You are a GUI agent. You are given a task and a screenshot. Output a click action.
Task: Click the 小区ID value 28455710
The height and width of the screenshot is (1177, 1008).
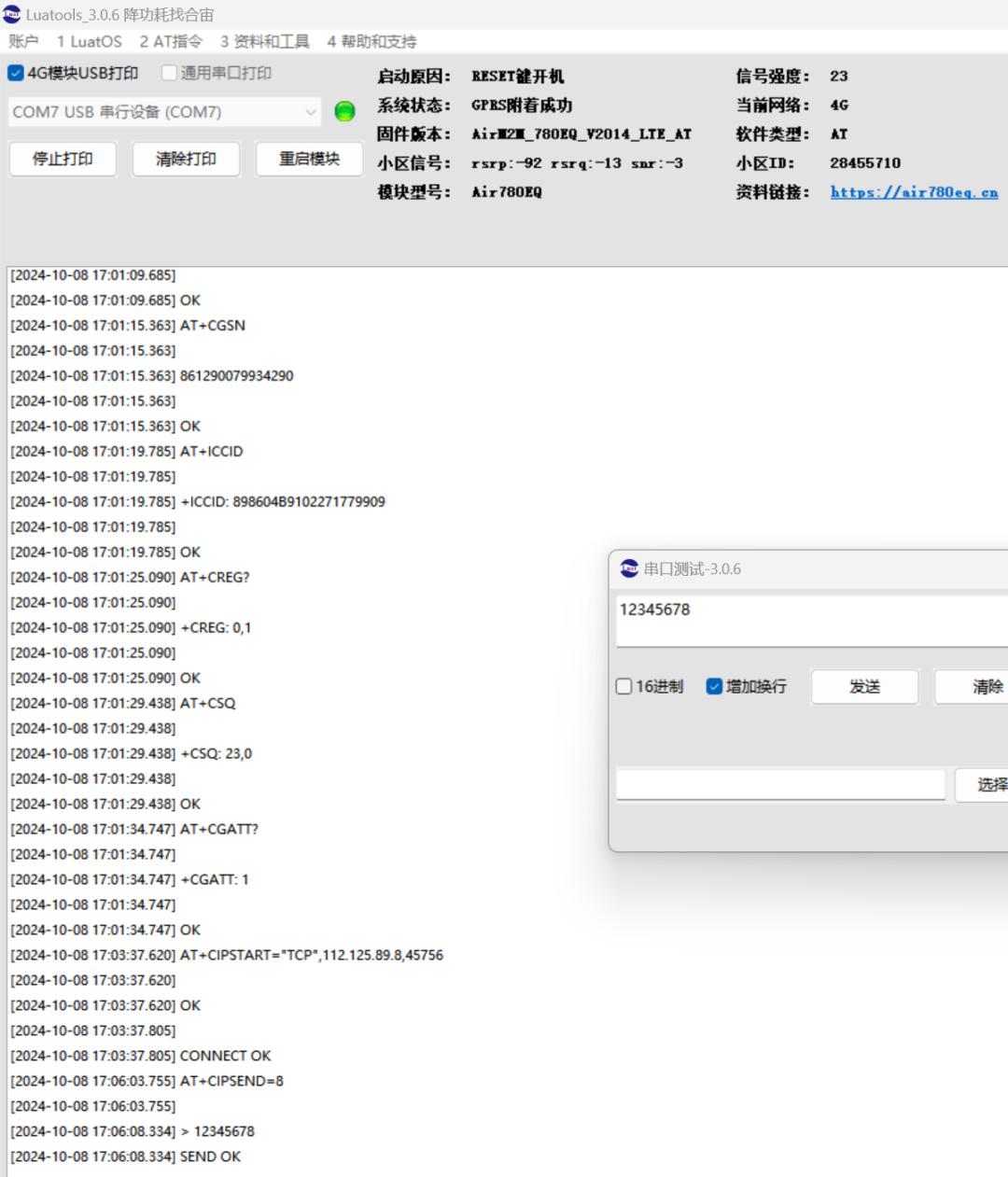pyautogui.click(x=865, y=162)
